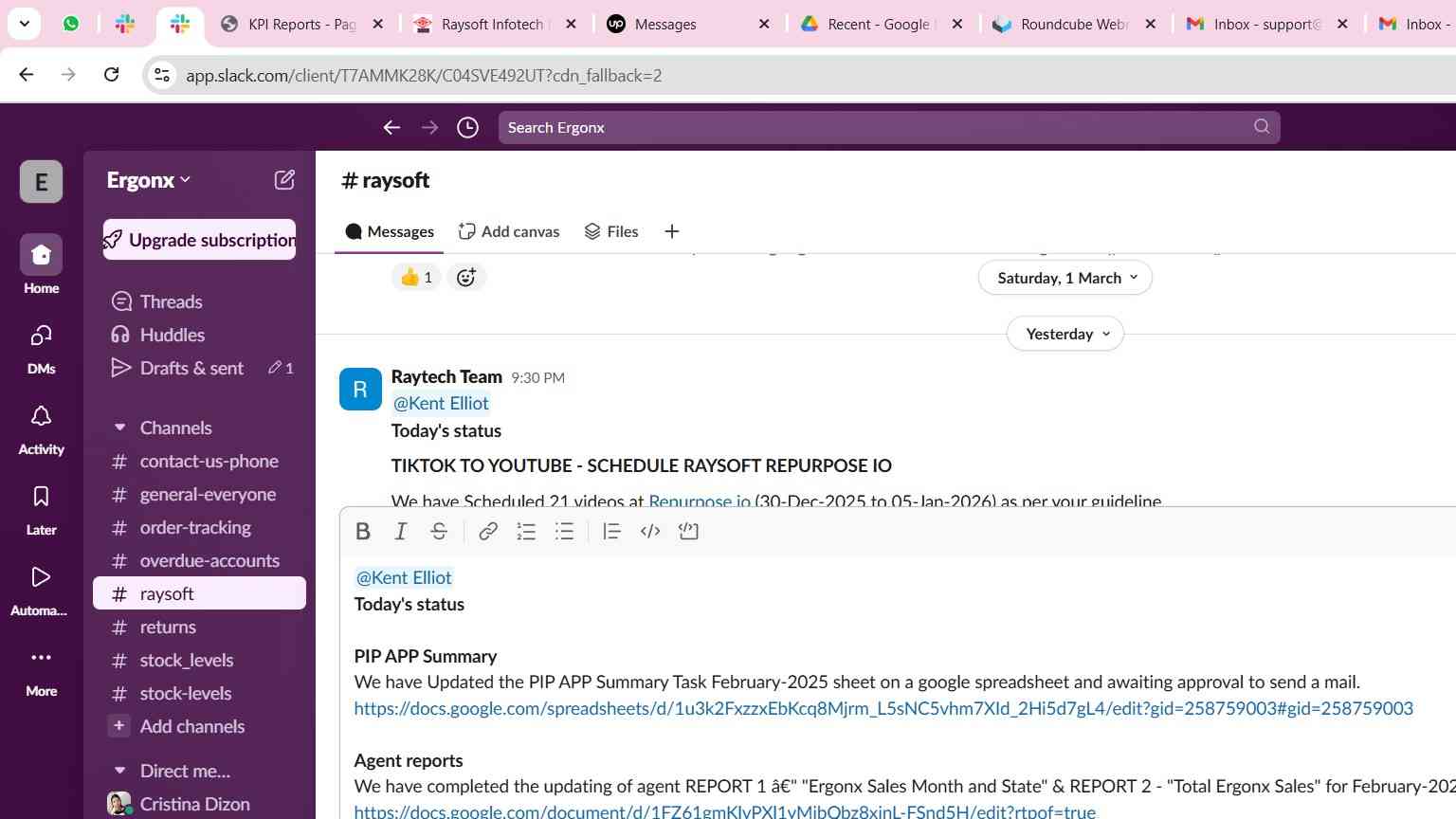Viewport: 1456px width, 819px height.
Task: Toggle strikethrough formatting in composer
Action: coord(439,532)
